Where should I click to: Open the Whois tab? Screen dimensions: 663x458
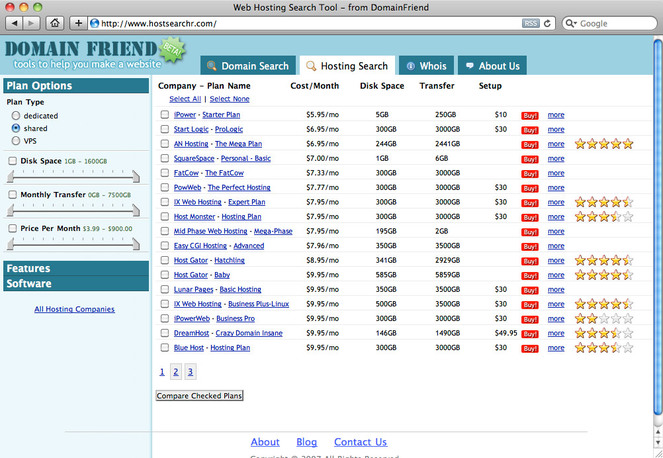point(426,66)
